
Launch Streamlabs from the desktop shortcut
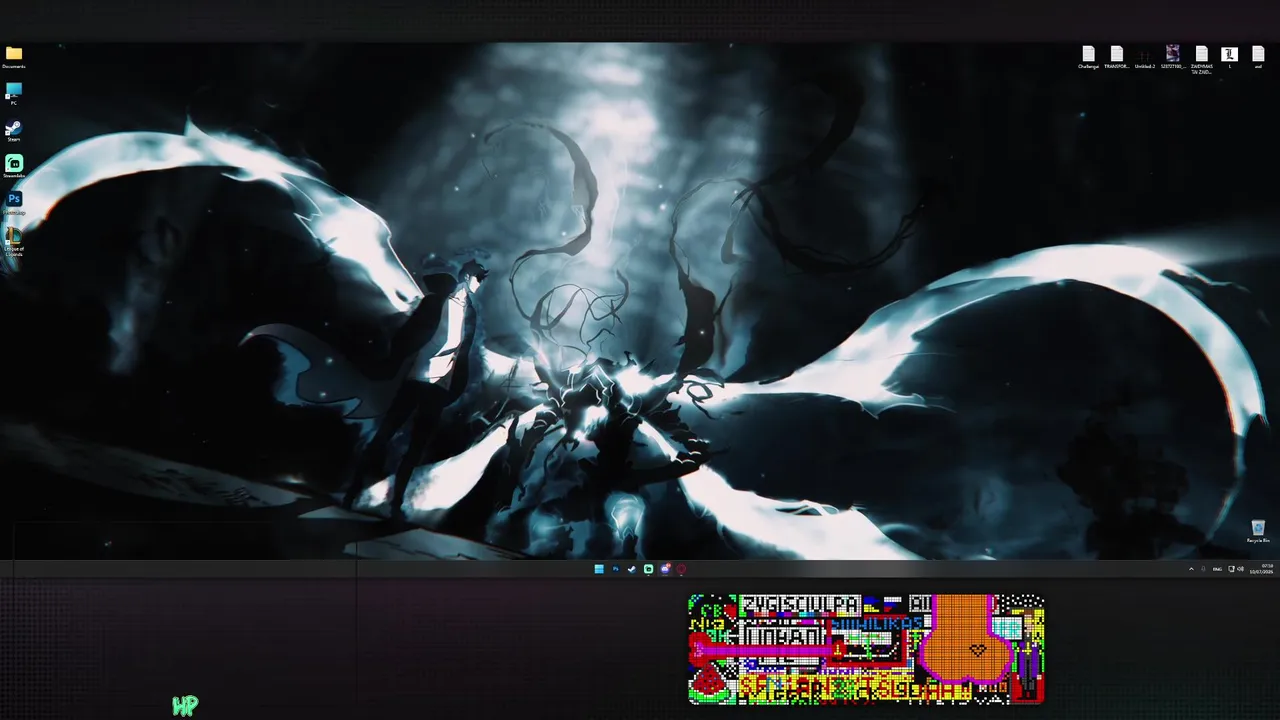[14, 166]
